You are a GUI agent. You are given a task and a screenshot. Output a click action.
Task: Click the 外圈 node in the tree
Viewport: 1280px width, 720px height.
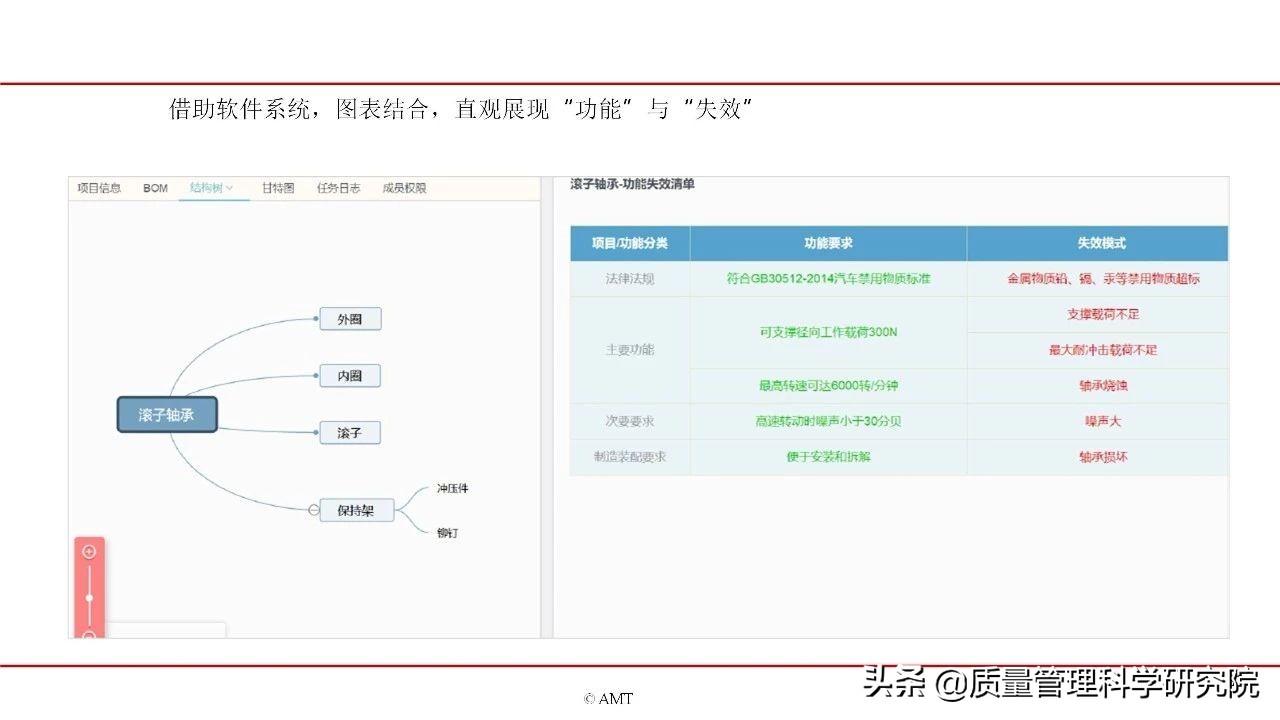pyautogui.click(x=349, y=318)
